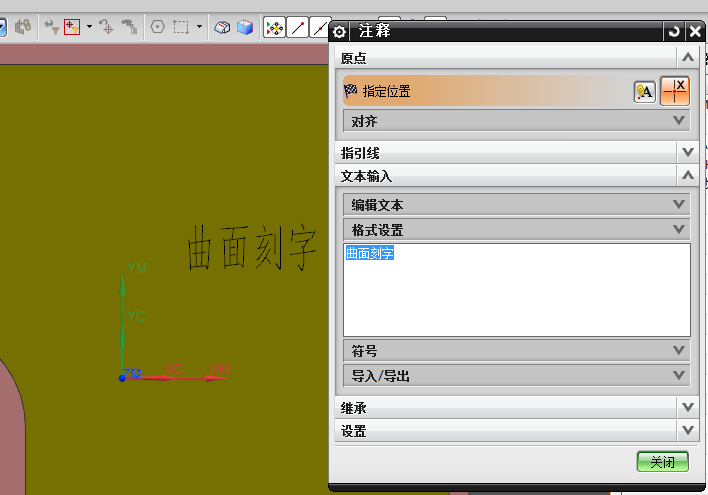Image resolution: width=708 pixels, height=495 pixels.
Task: Click the rectangle selection tool icon
Action: (x=181, y=28)
